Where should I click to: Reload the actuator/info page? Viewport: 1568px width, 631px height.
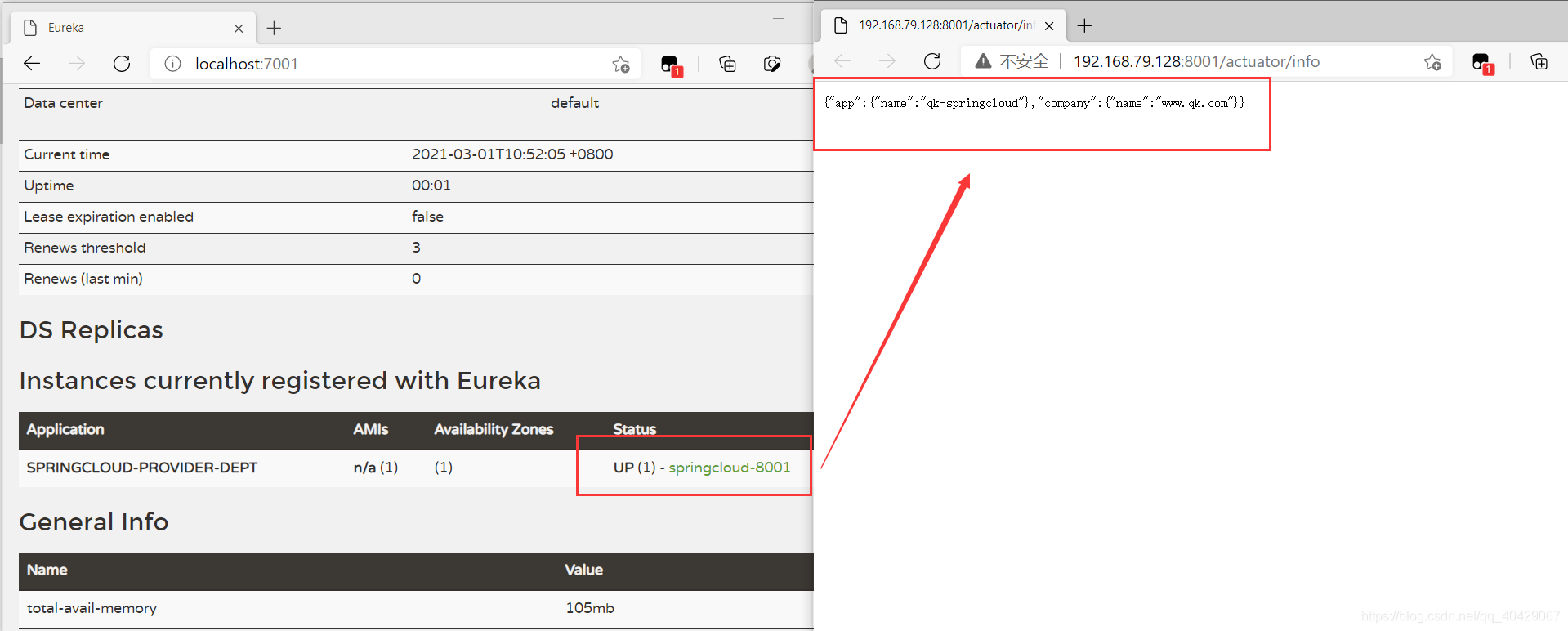tap(932, 61)
